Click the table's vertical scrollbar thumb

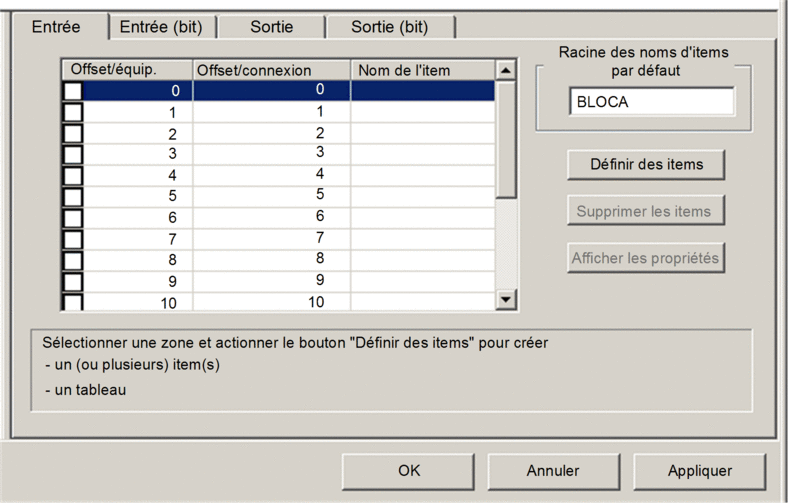tap(506, 139)
